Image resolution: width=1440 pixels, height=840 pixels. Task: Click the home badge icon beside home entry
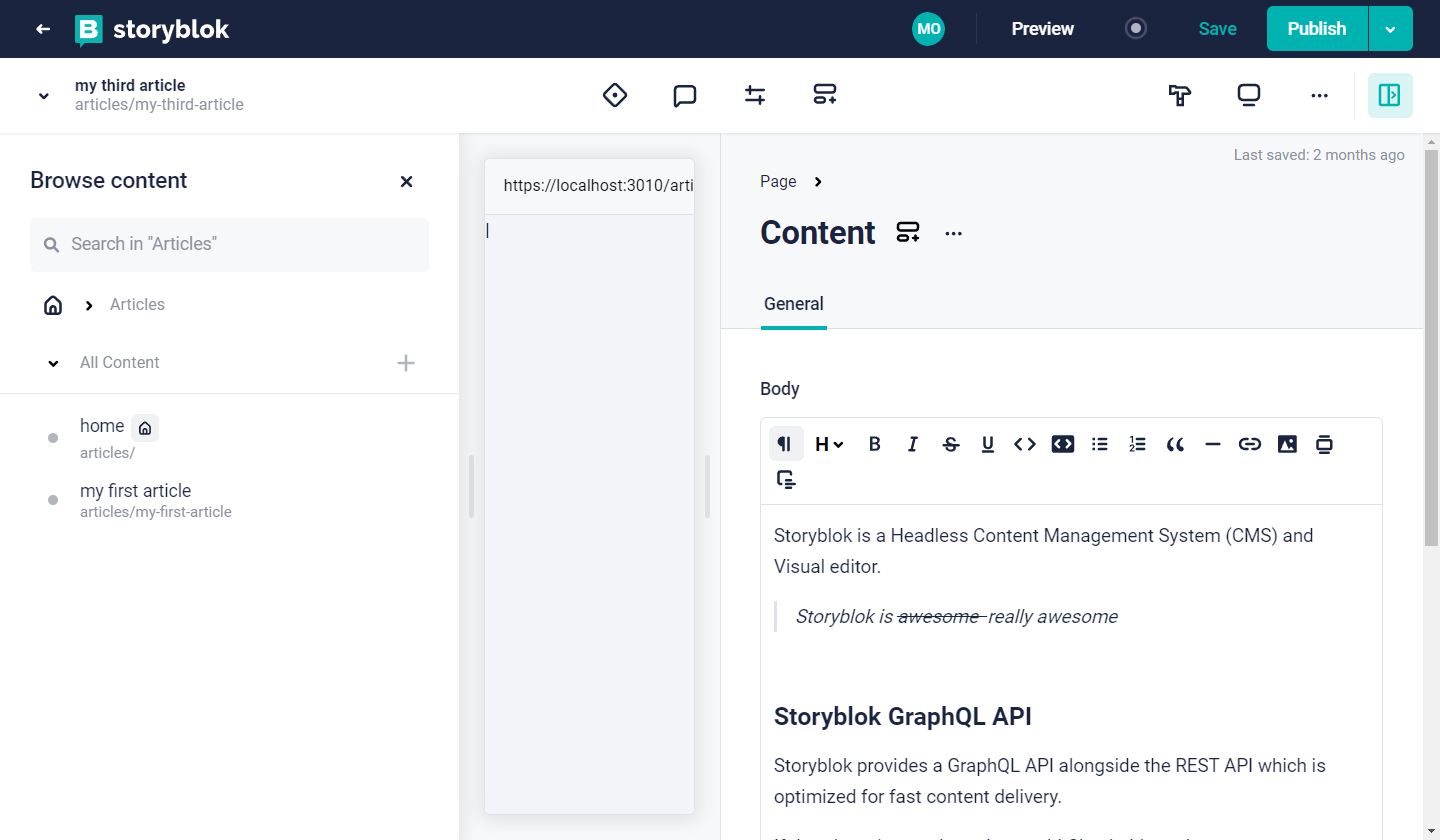[x=145, y=428]
